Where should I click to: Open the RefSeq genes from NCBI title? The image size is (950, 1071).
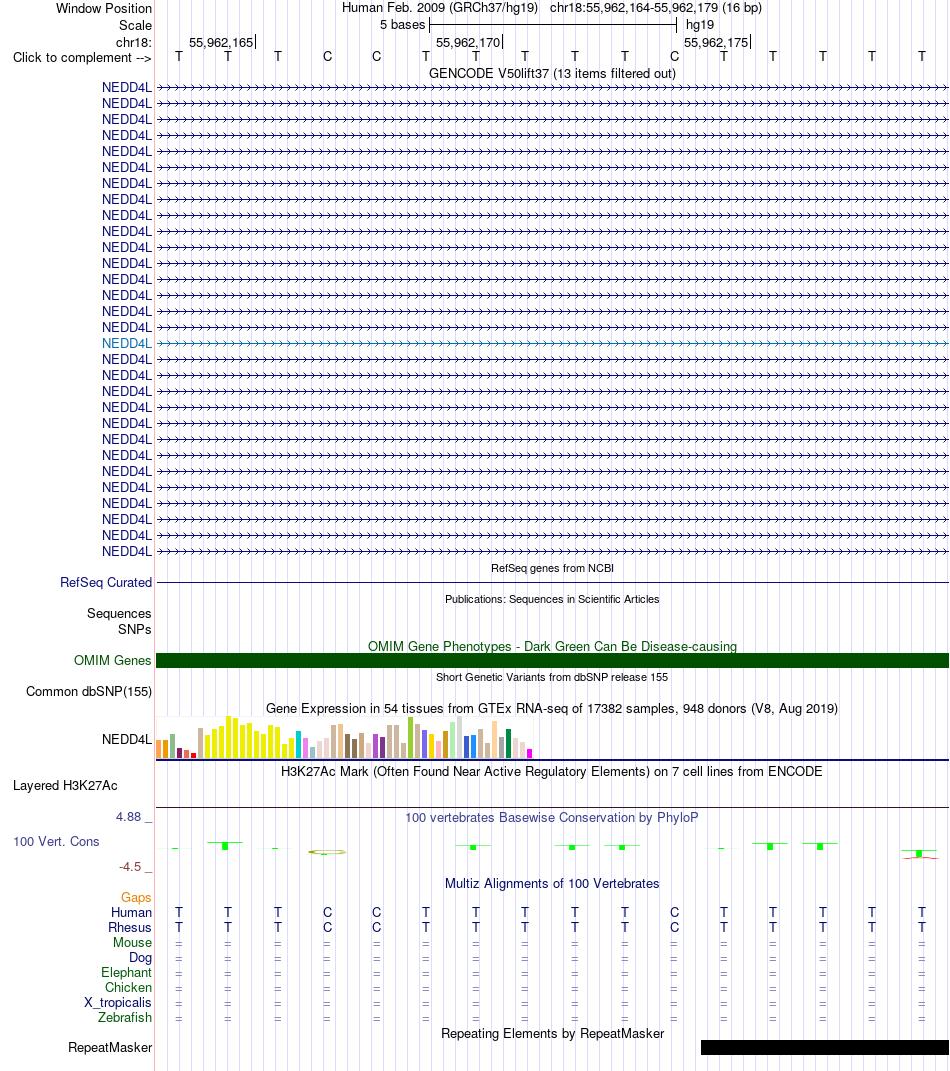pos(553,568)
